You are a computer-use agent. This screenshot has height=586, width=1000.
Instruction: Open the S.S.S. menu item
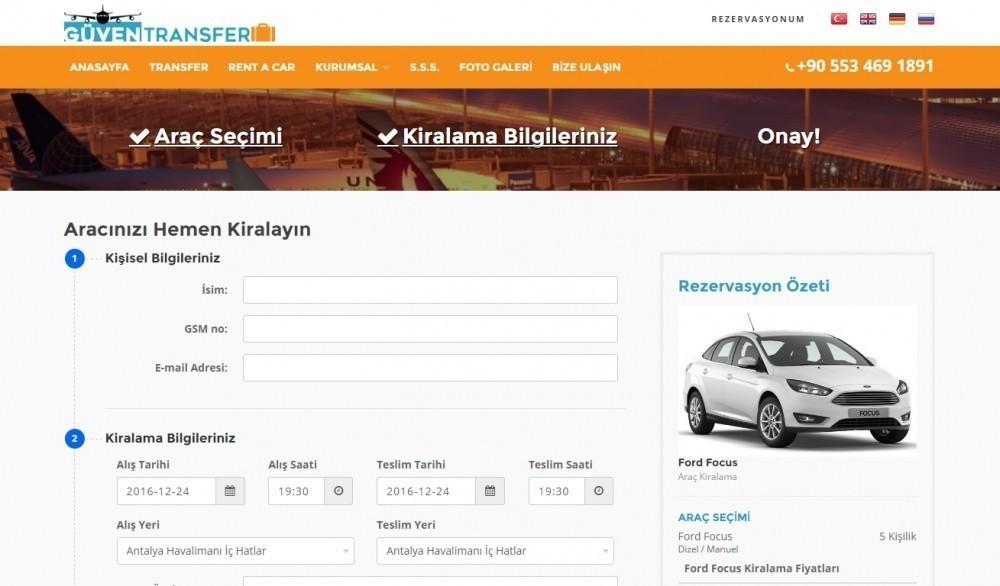click(424, 67)
